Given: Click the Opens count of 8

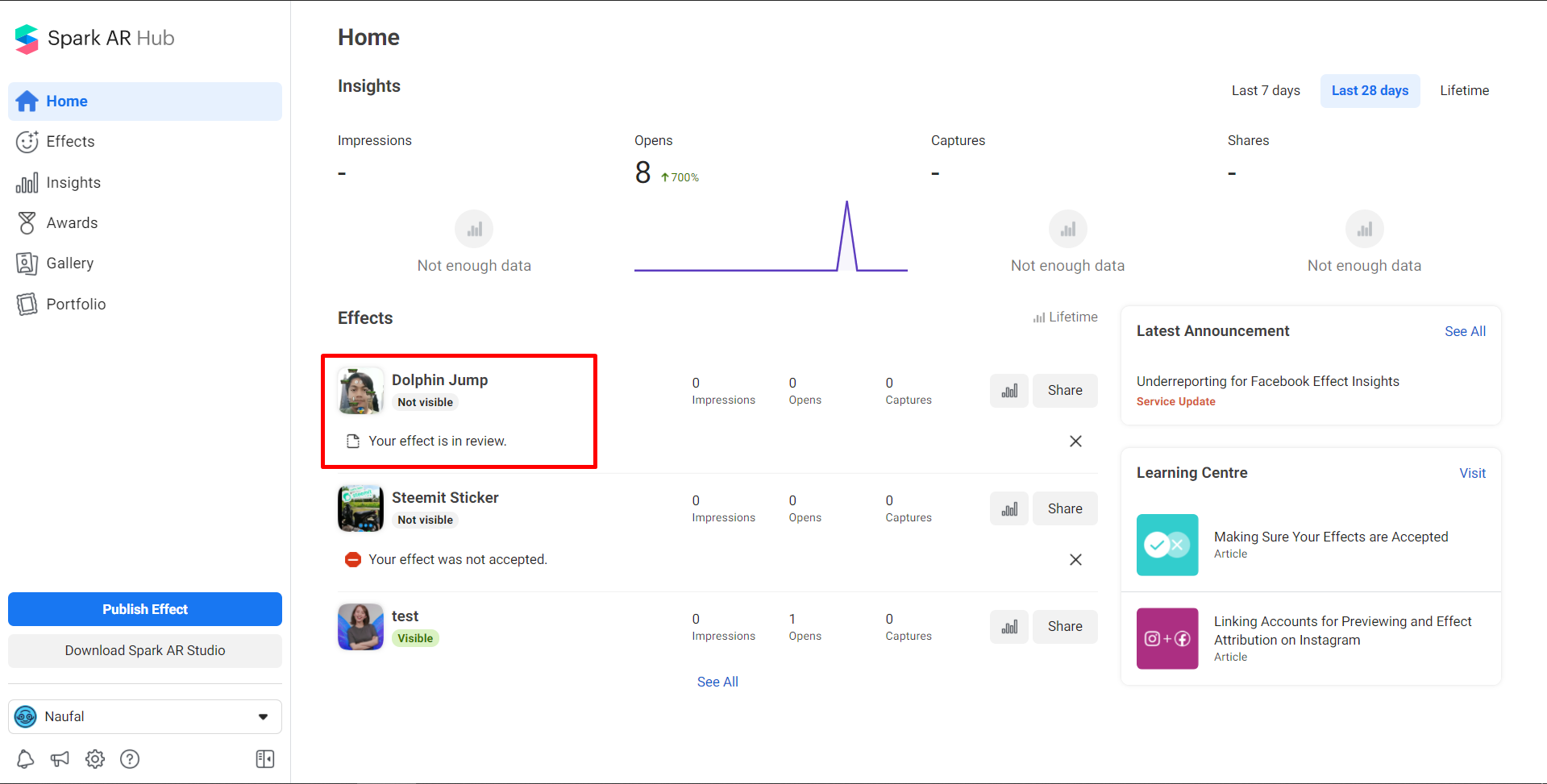Looking at the screenshot, I should click(x=643, y=173).
